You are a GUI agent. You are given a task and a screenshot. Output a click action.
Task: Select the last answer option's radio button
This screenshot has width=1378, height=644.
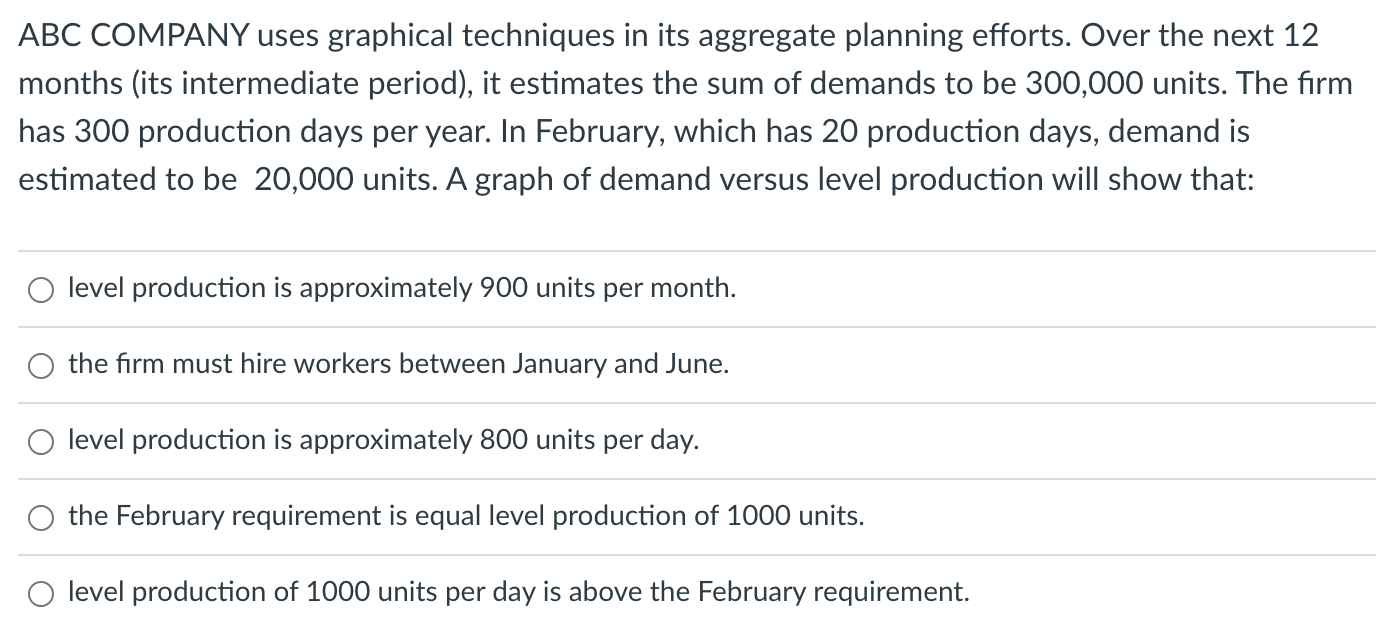pos(40,592)
